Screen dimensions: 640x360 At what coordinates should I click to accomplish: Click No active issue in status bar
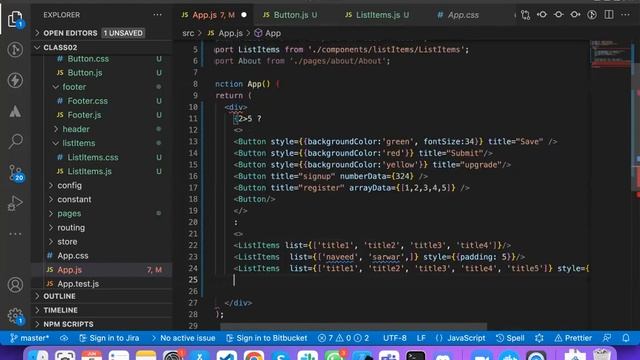tap(183, 338)
